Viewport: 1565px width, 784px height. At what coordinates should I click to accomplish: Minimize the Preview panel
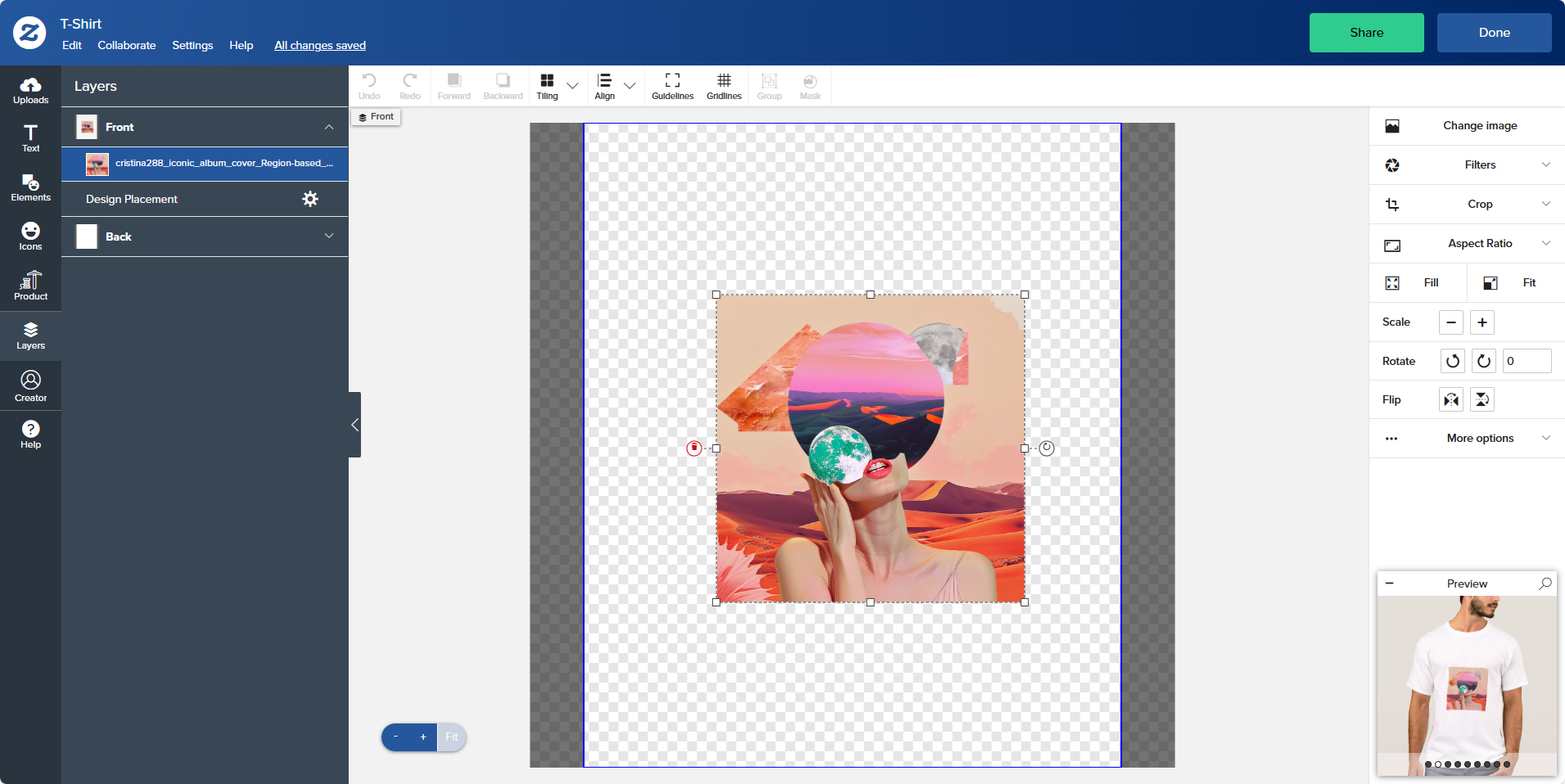tap(1389, 583)
